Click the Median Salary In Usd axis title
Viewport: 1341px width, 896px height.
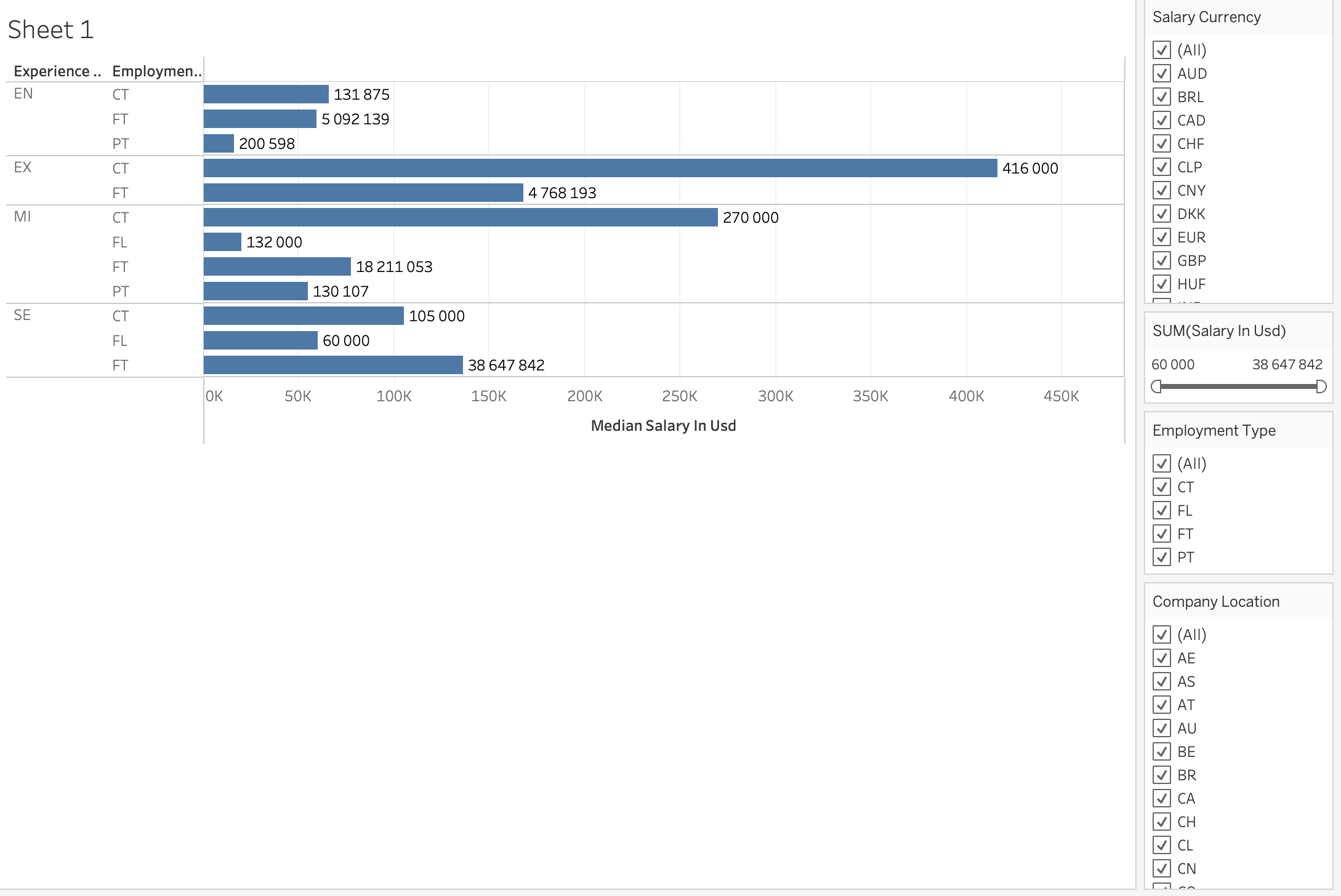[x=663, y=426]
